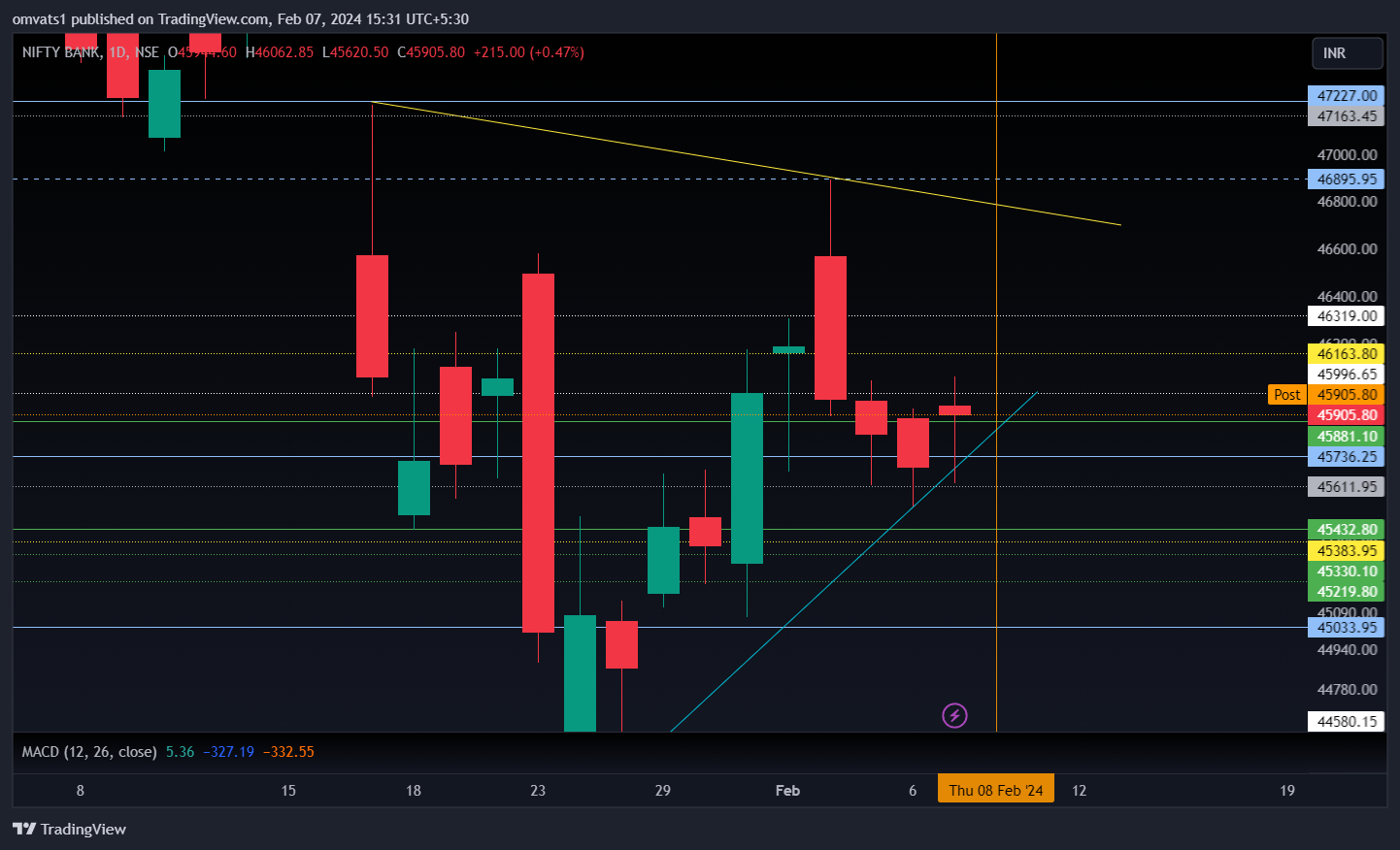Click the green 45330.10 price label
This screenshot has height=850, width=1400.
(x=1347, y=571)
